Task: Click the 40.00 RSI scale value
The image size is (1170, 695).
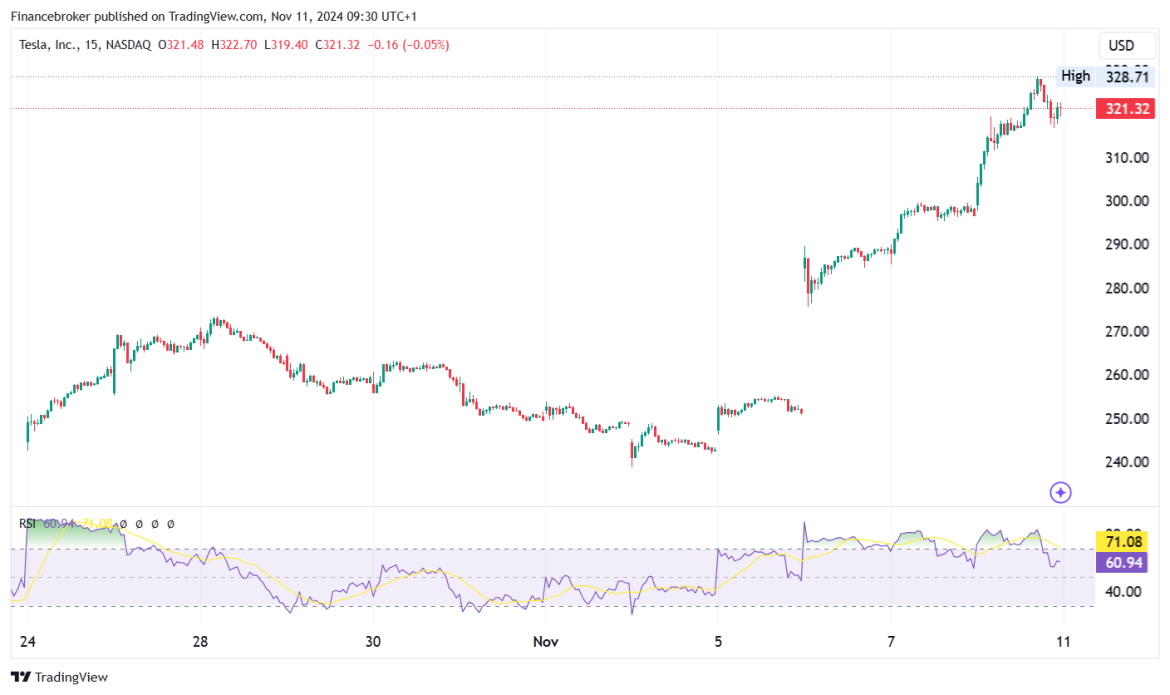Action: point(1123,592)
